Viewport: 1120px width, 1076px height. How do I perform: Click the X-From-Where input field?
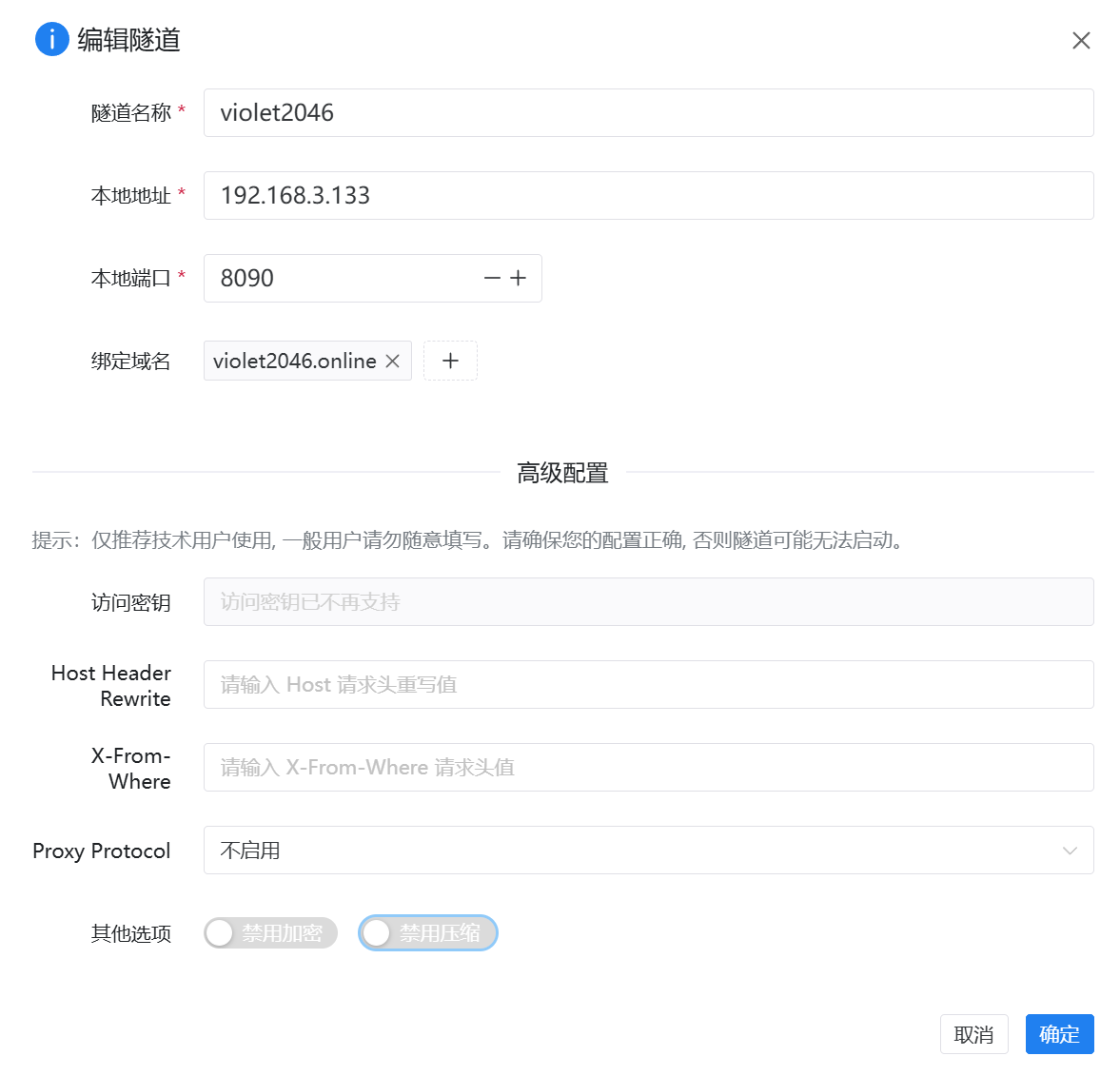point(647,768)
